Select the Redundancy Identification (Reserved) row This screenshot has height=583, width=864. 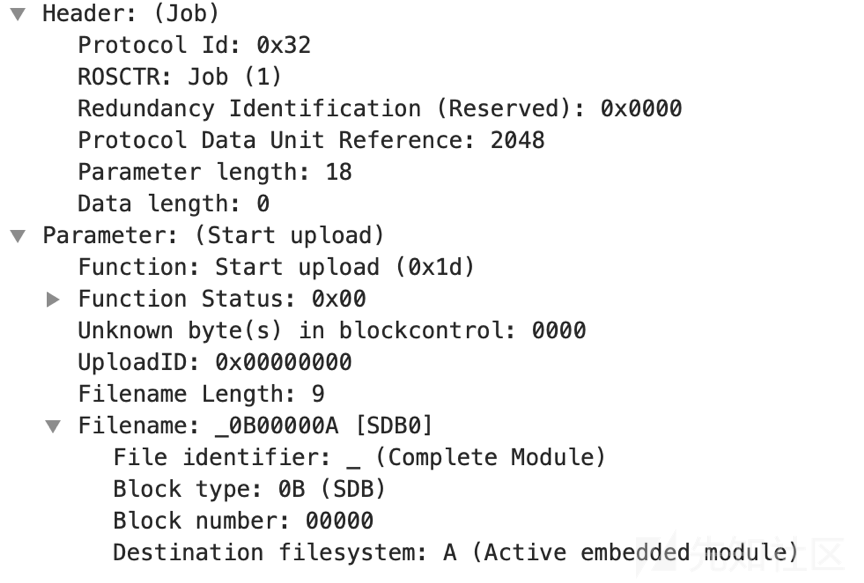[380, 109]
